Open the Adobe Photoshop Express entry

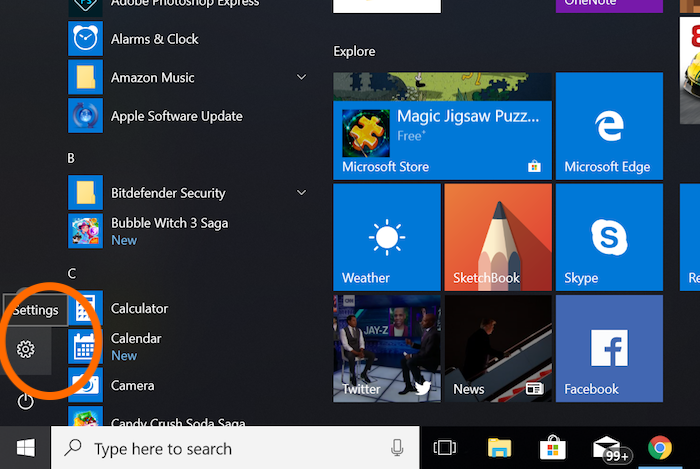[185, 4]
